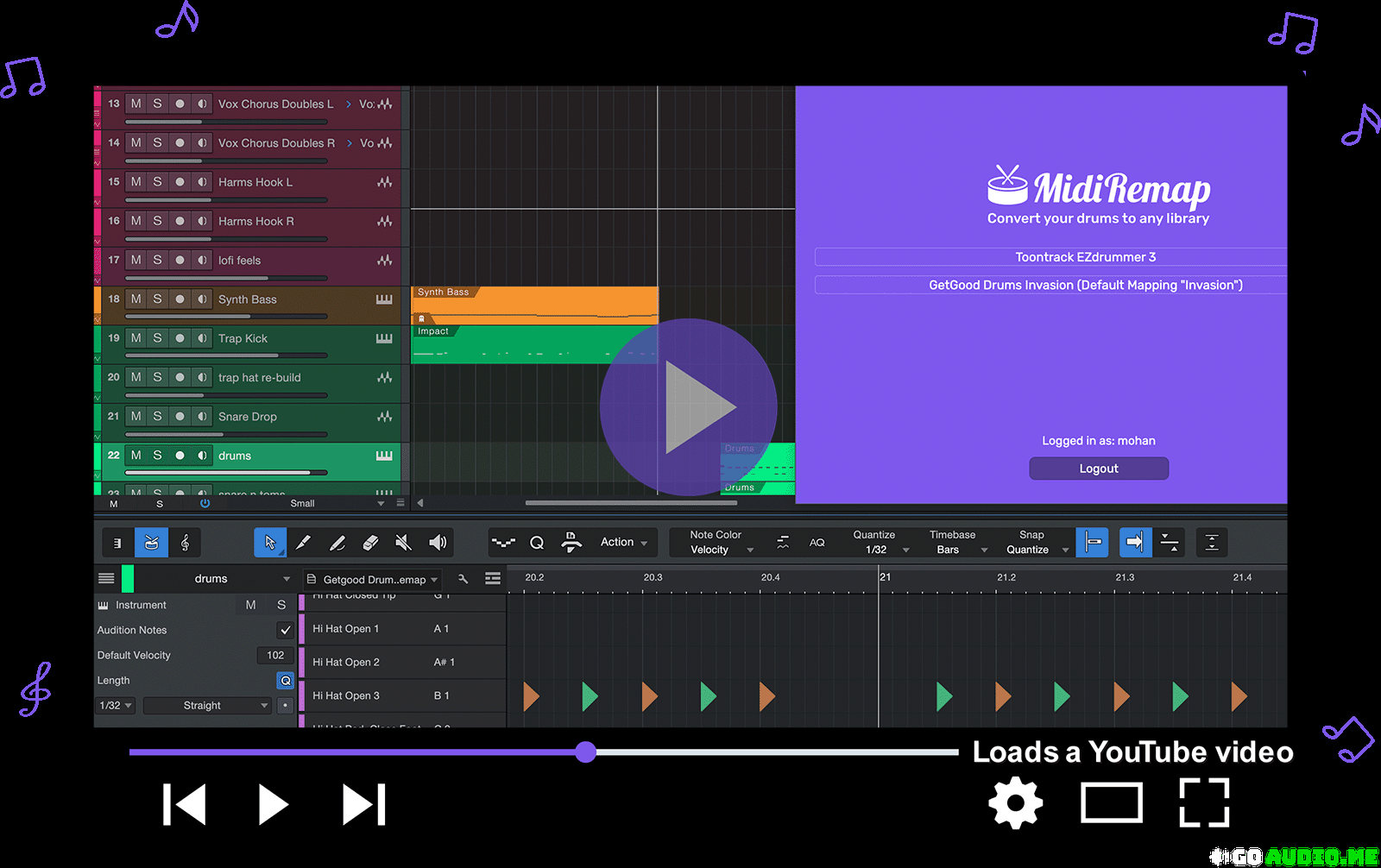Click the list lines icon right of the wrench

pyautogui.click(x=493, y=579)
